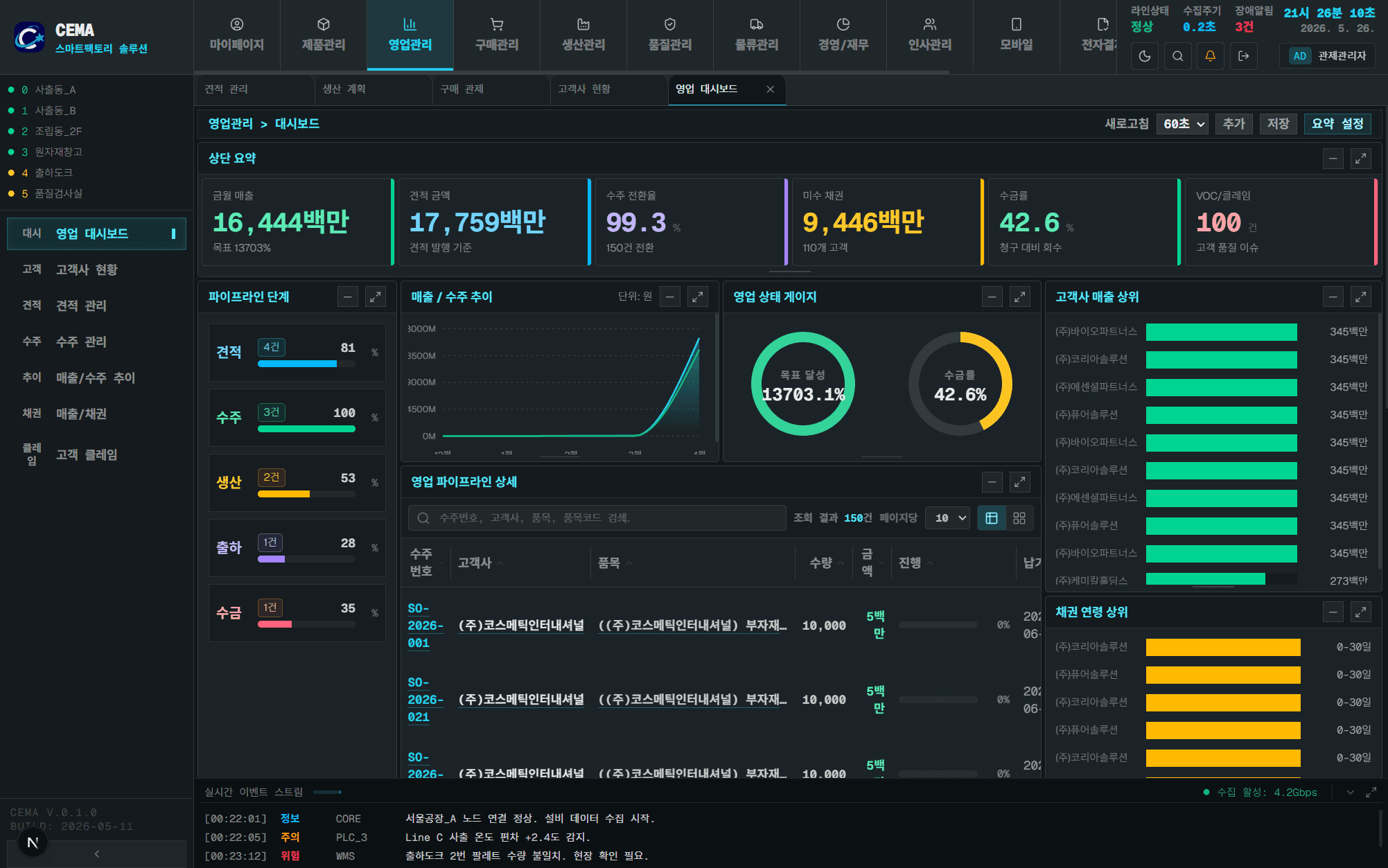
Task: Collapse the event stream chevron
Action: (1351, 792)
